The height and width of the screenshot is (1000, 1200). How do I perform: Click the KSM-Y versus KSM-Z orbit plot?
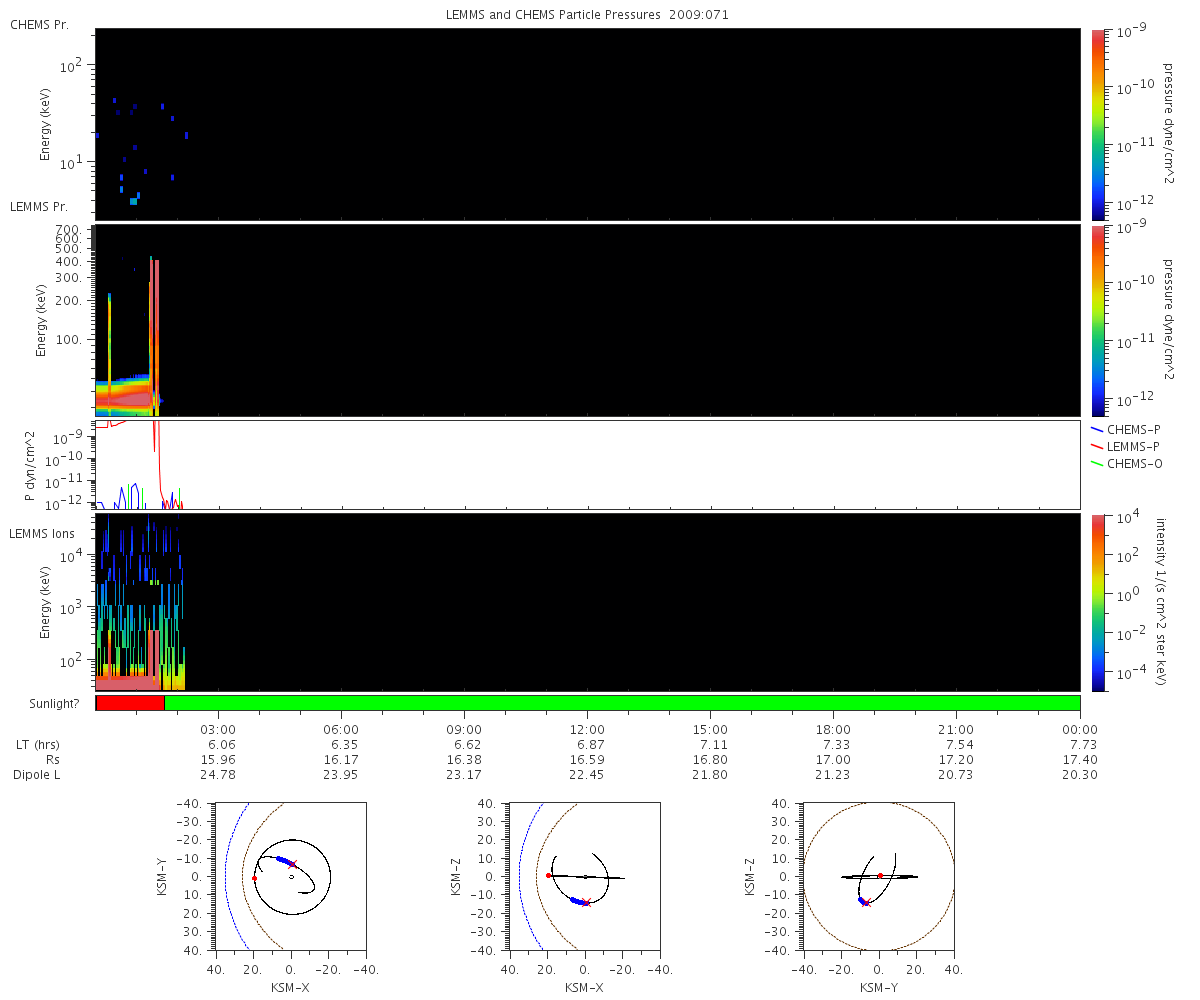coord(878,876)
